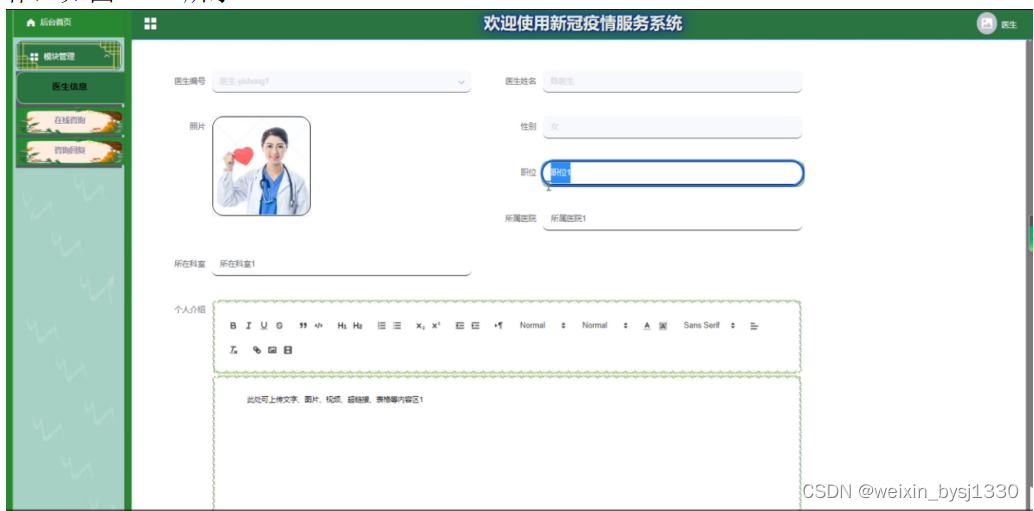Open 医生信息 in the sidebar
The height and width of the screenshot is (511, 1034).
pyautogui.click(x=70, y=87)
